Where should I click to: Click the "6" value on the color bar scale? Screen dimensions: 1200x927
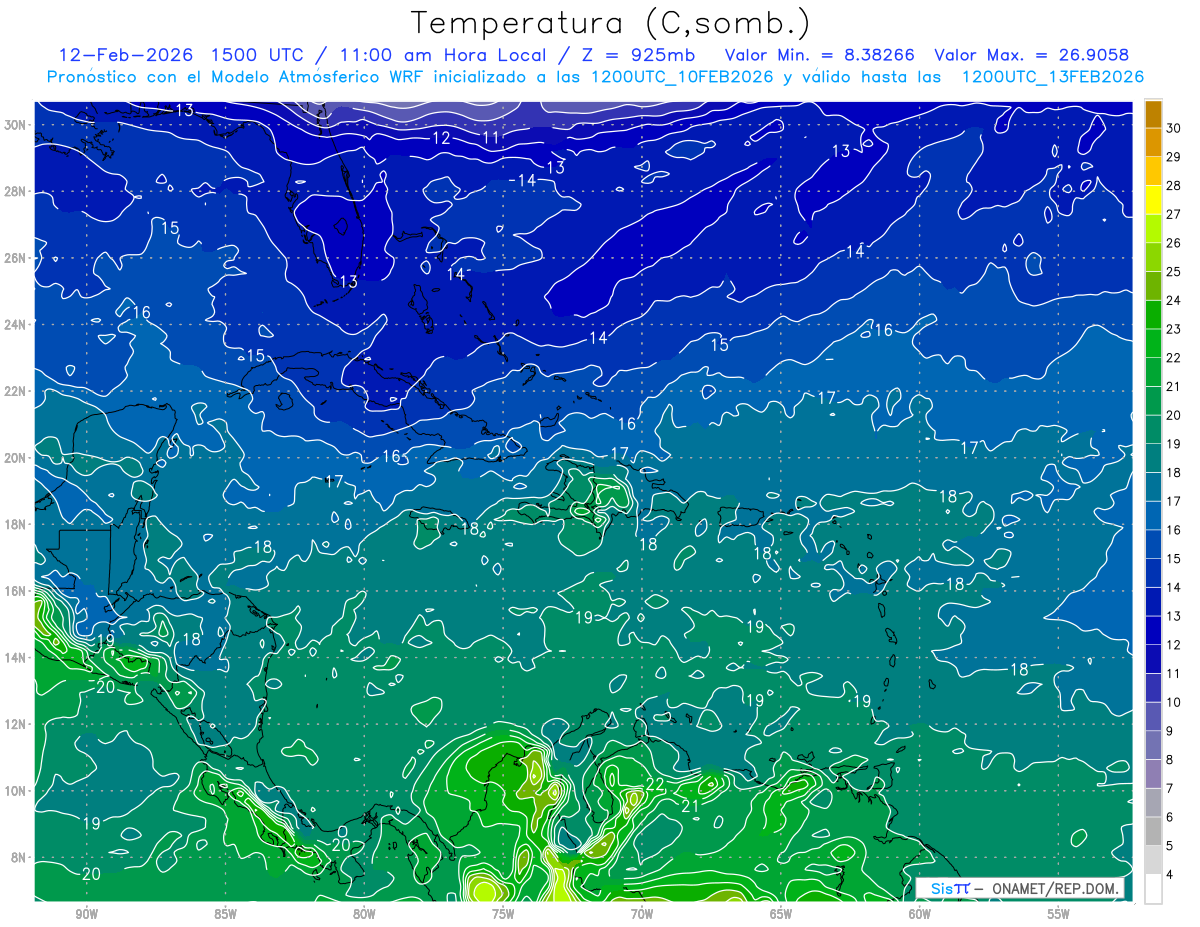(1169, 817)
